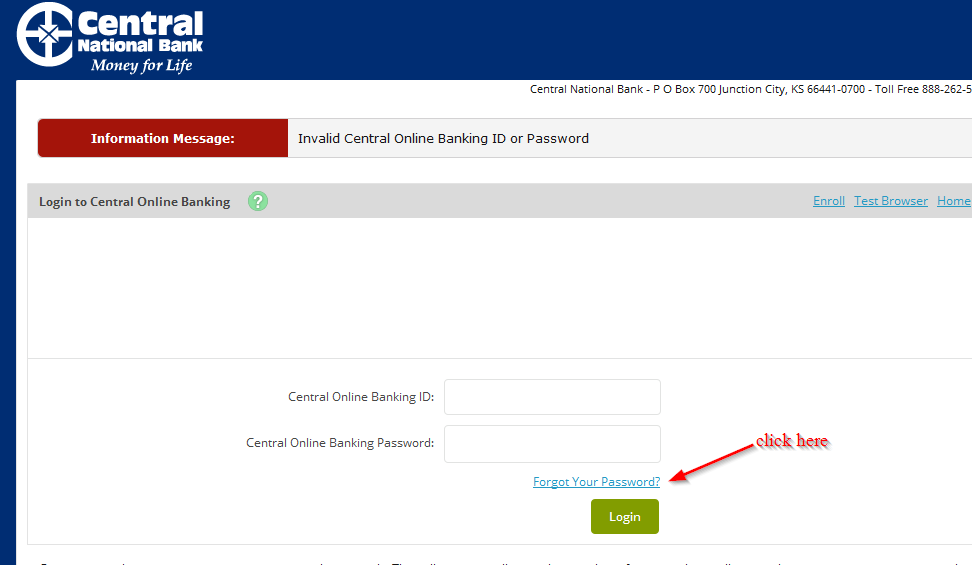This screenshot has height=565, width=972.
Task: Select the 'Information Message:' red label
Action: 163,138
